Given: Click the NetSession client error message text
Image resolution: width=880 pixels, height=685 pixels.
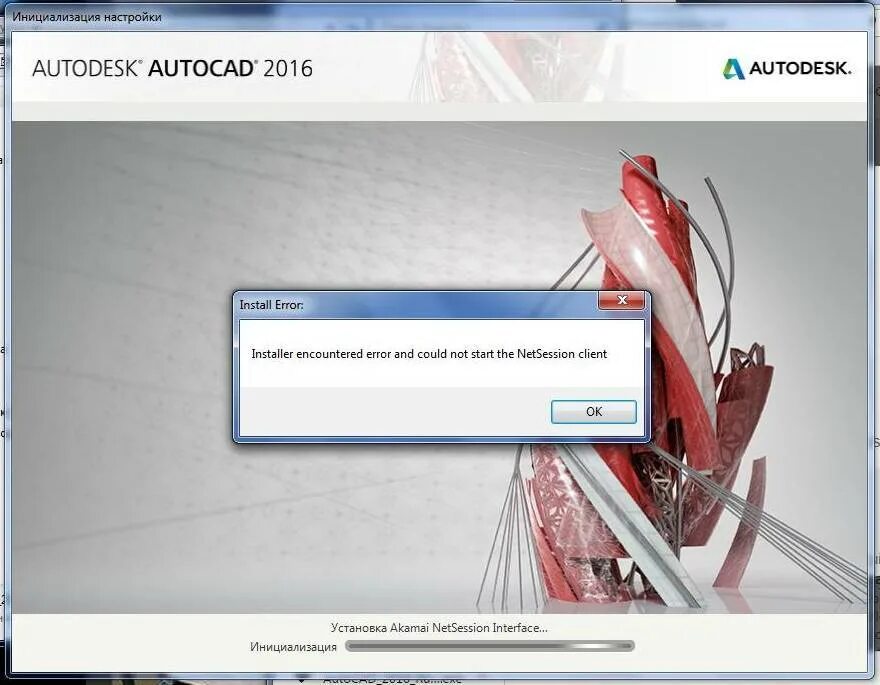Looking at the screenshot, I should coord(429,354).
